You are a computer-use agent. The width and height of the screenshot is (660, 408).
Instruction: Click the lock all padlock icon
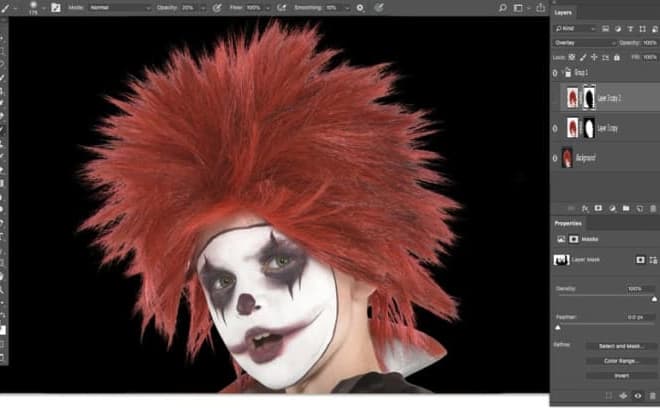click(614, 57)
